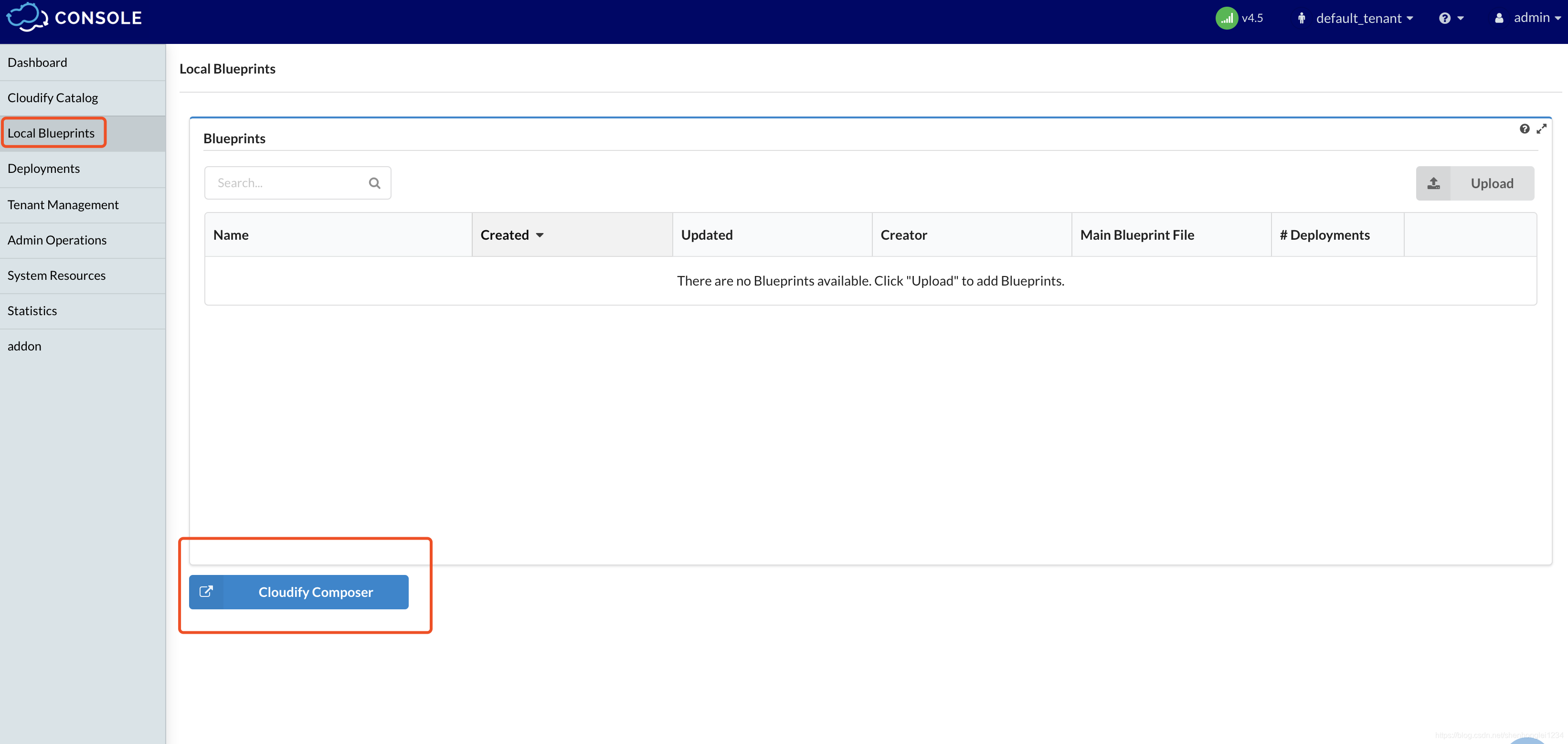The image size is (1568, 744).
Task: Navigate to Deployments page
Action: [83, 169]
